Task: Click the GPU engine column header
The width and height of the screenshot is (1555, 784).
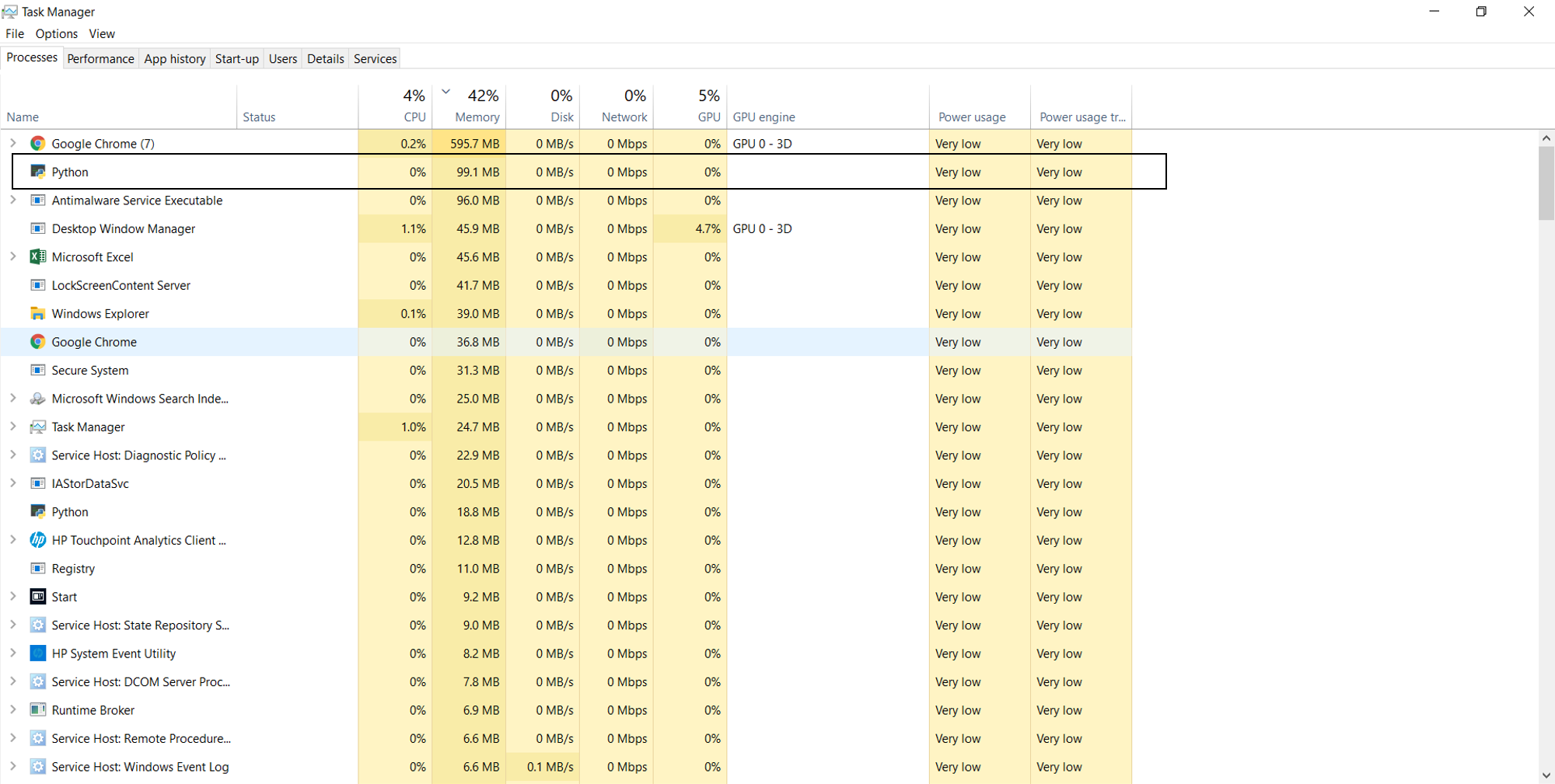Action: [828, 106]
